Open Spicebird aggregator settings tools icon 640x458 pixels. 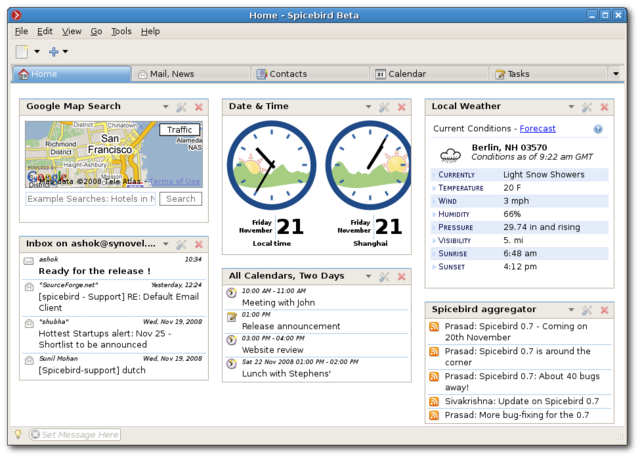point(587,310)
